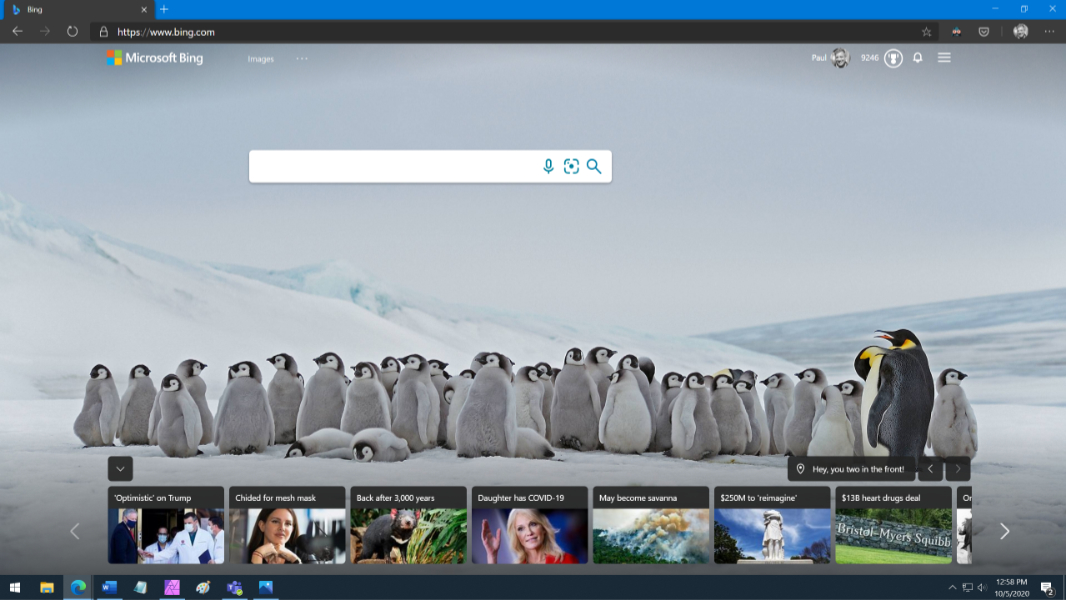Open Microsoft Rewards medal icon
This screenshot has width=1066, height=600.
tap(893, 58)
